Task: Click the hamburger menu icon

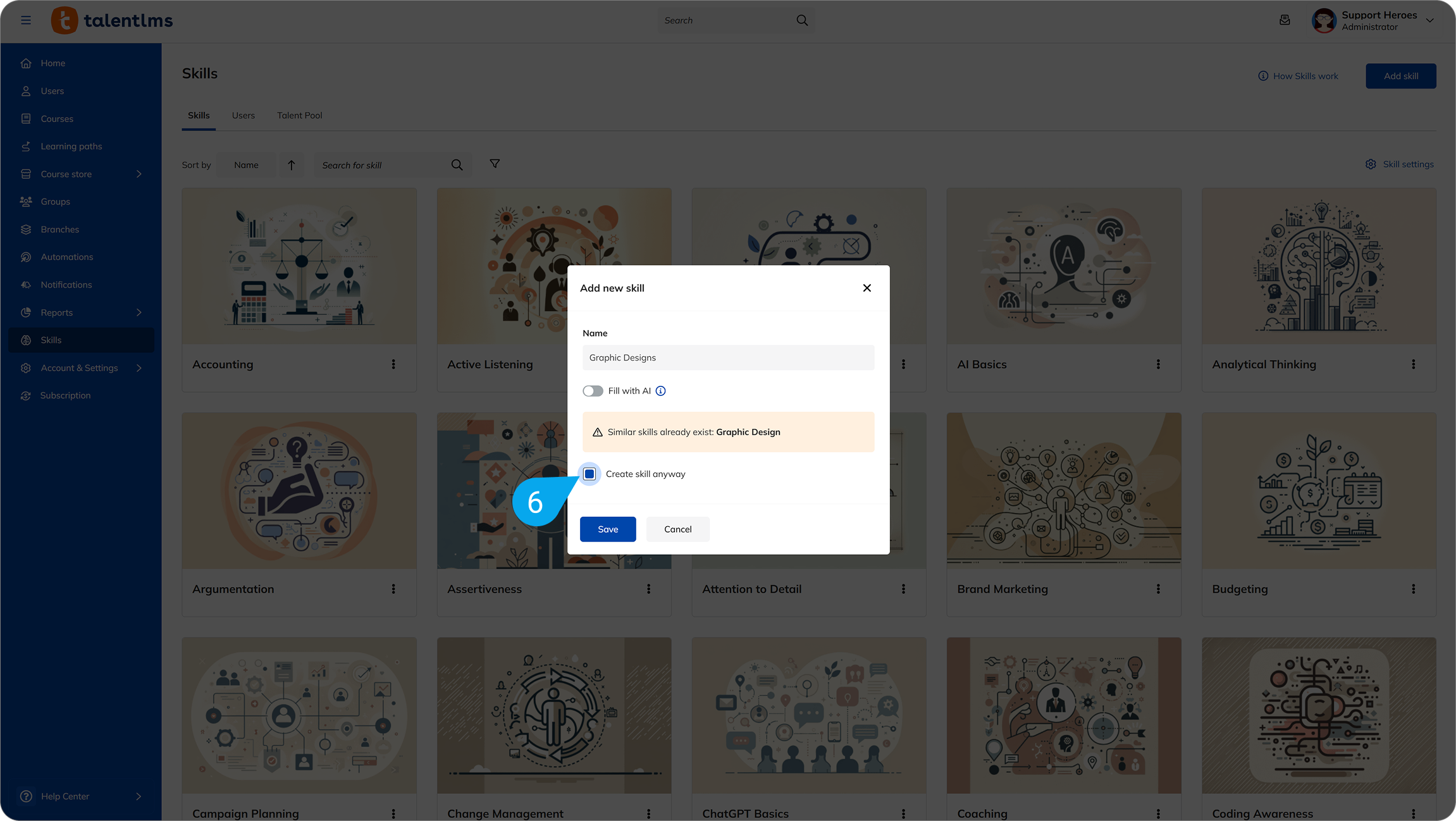Action: click(26, 20)
